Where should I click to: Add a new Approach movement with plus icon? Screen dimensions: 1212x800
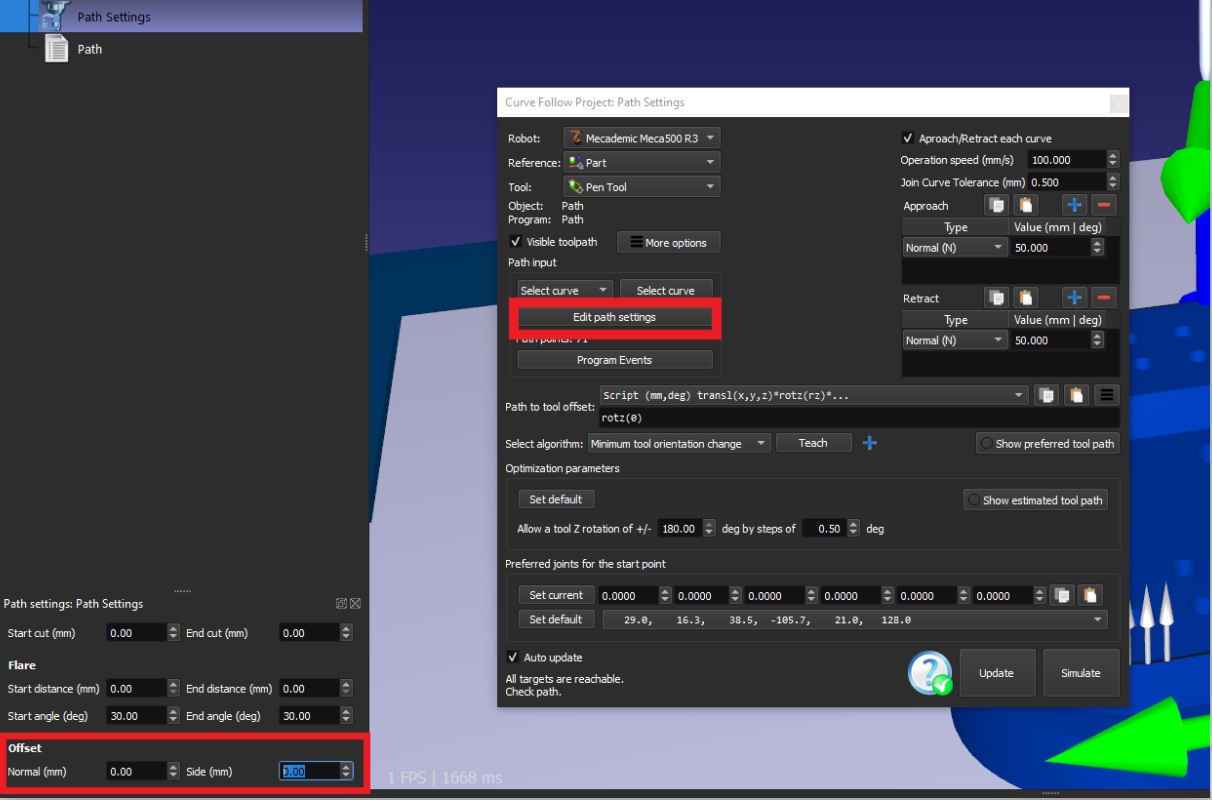[x=1074, y=205]
